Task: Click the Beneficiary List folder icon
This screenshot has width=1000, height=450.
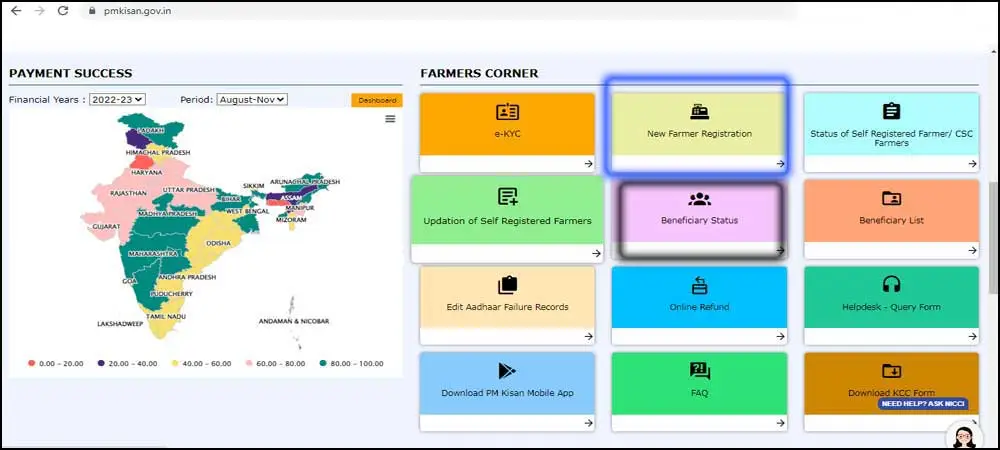Action: [x=891, y=199]
